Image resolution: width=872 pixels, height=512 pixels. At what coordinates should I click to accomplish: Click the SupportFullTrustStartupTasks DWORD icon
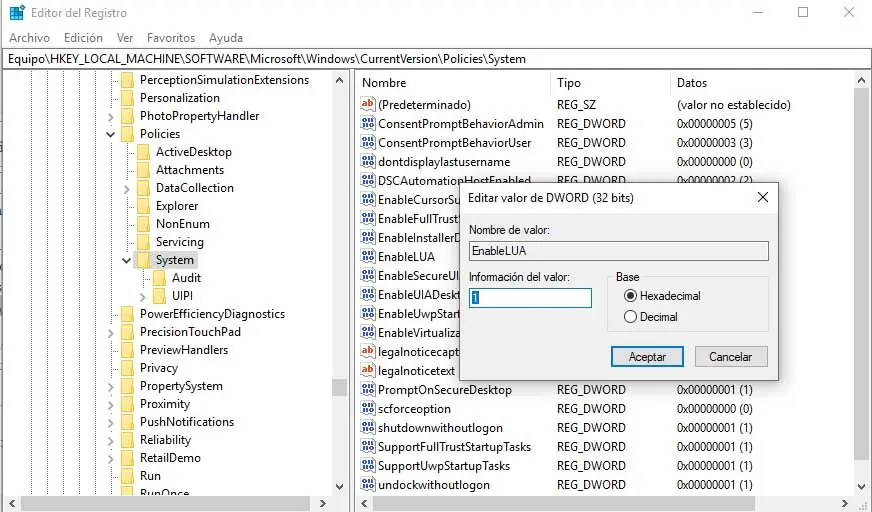(x=368, y=446)
